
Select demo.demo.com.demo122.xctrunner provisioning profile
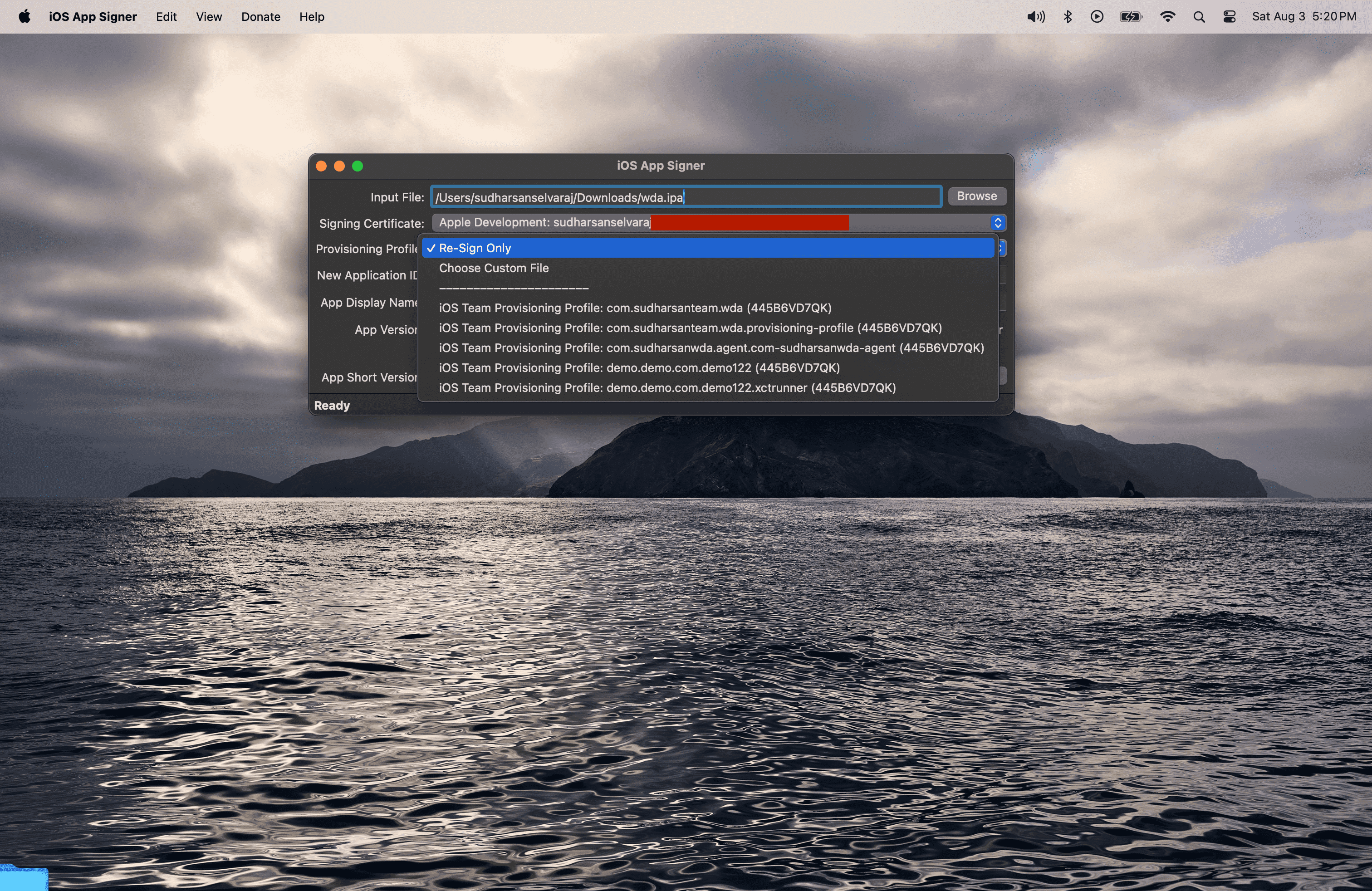pyautogui.click(x=667, y=388)
